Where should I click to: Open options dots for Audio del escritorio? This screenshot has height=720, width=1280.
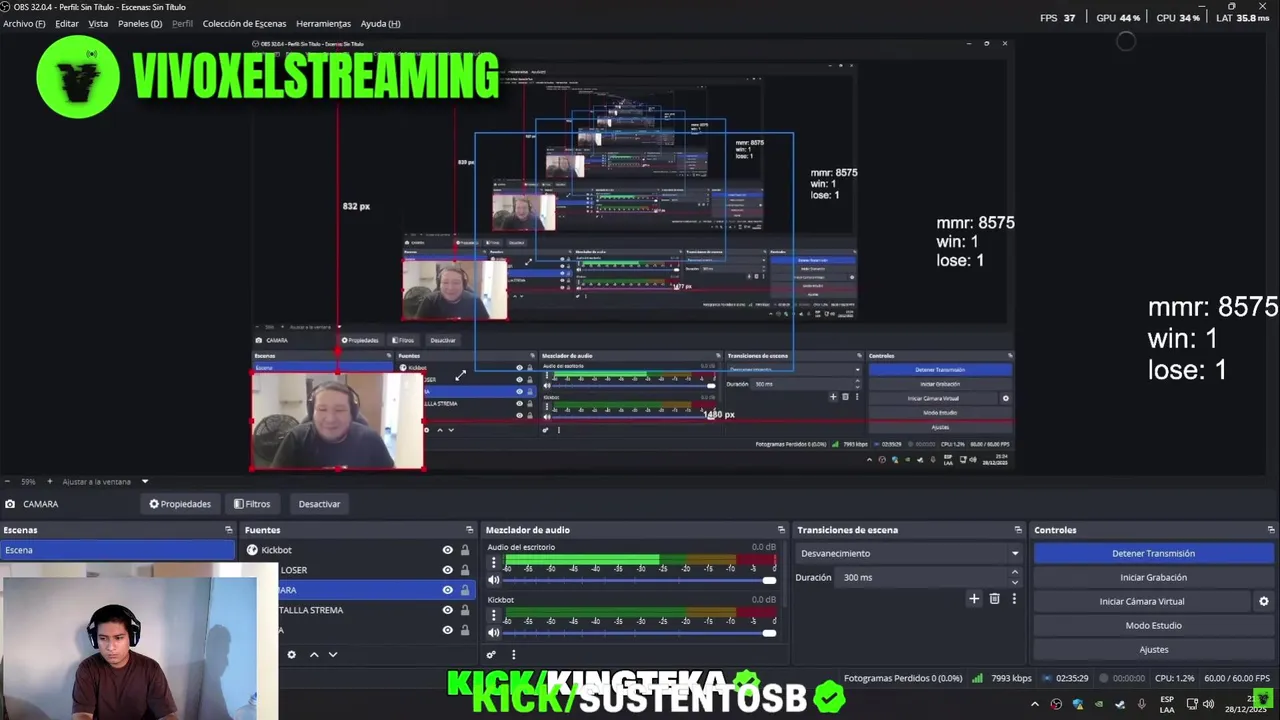[493, 563]
